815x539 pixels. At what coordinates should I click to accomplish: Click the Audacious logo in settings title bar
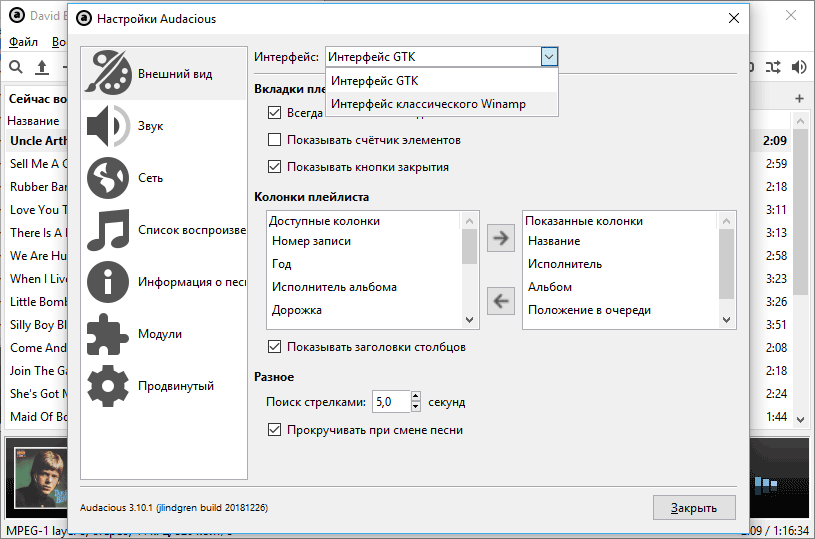pyautogui.click(x=84, y=19)
